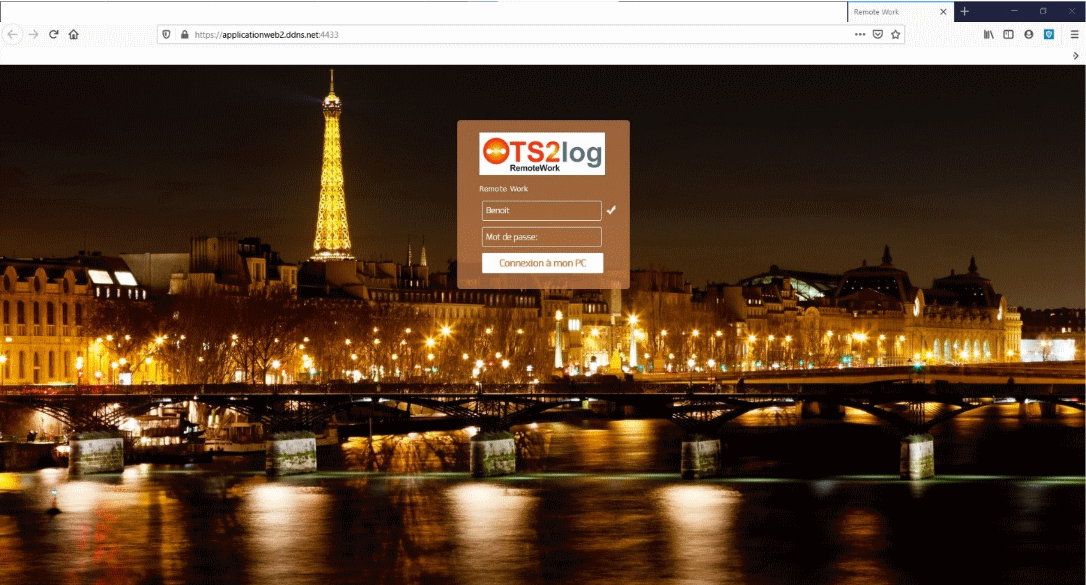Minimize the browser window
This screenshot has height=585, width=1086.
1014,11
